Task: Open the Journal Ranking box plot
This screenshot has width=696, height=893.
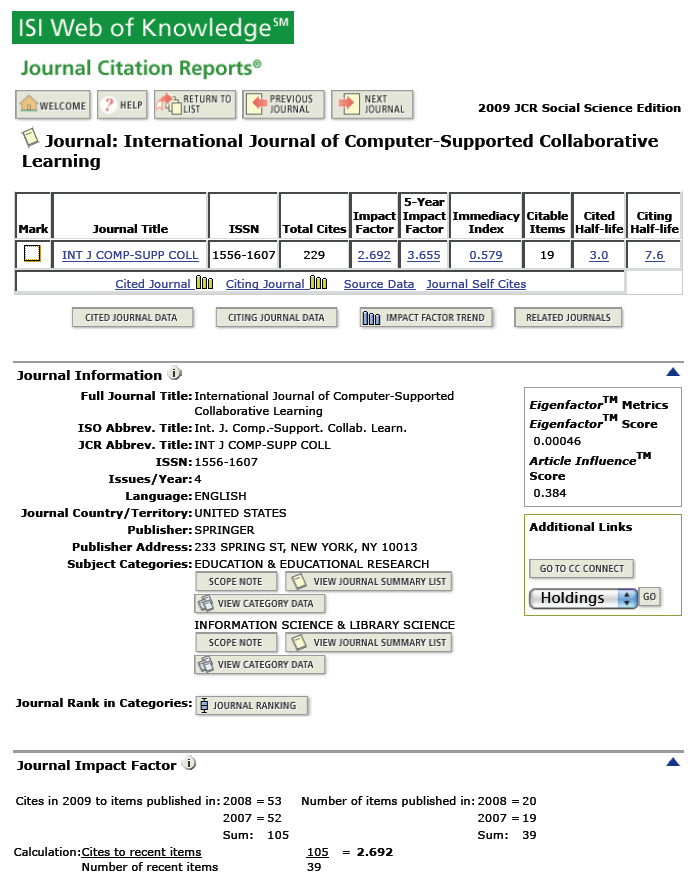Action: [252, 706]
